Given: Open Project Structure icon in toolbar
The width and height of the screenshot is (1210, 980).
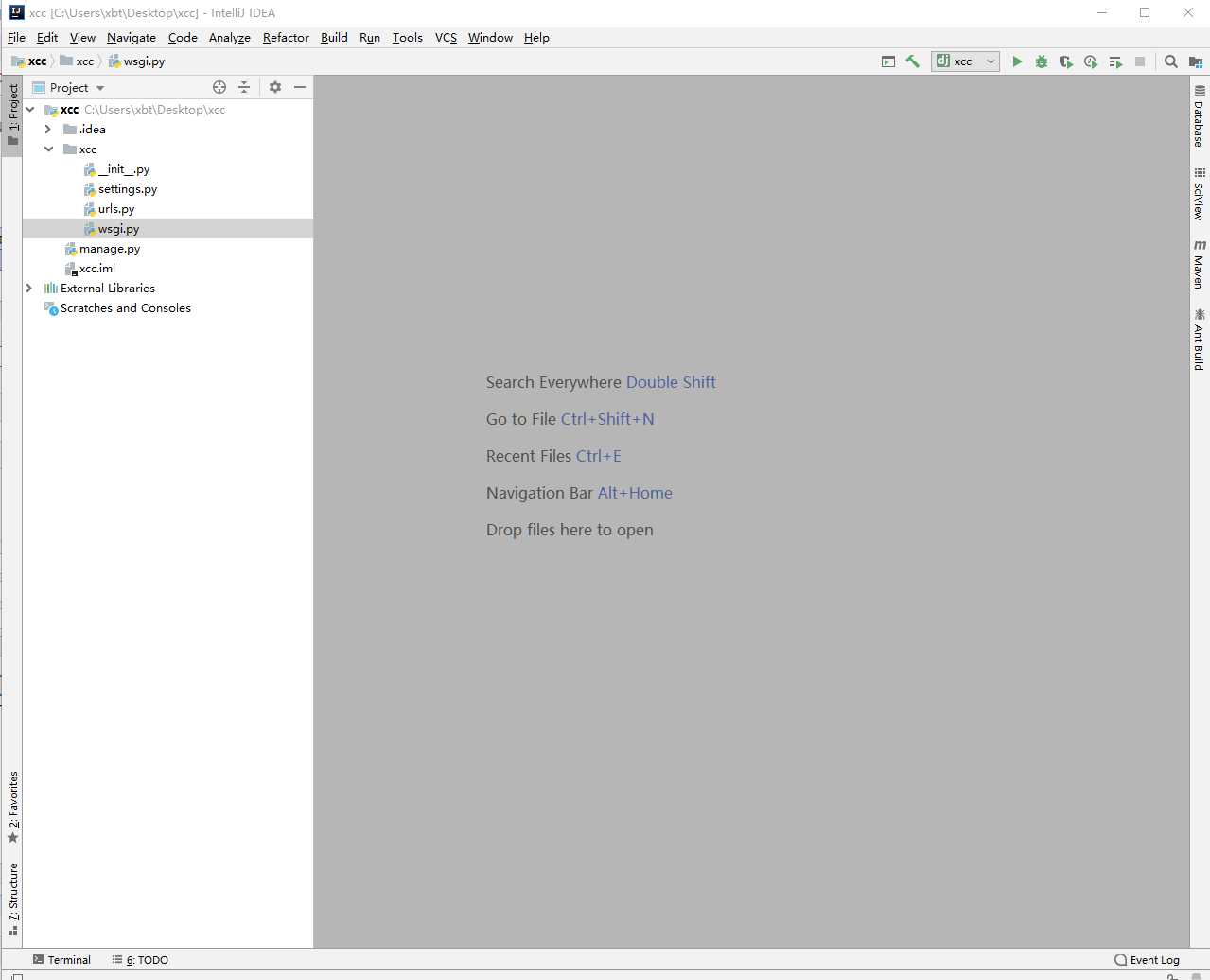Looking at the screenshot, I should tap(1196, 61).
